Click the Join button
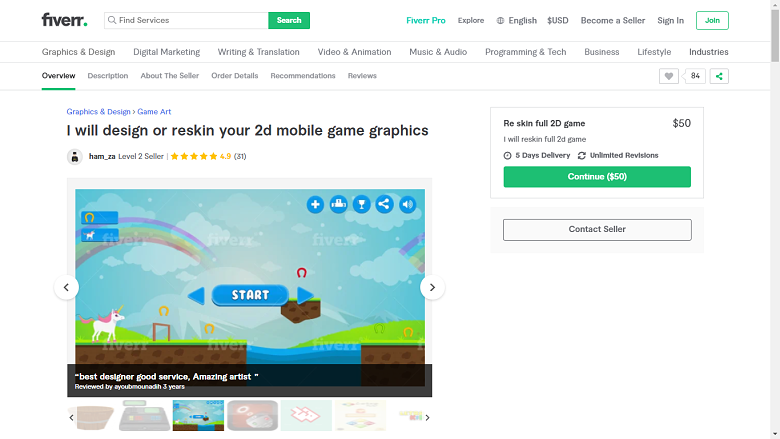 click(x=712, y=20)
